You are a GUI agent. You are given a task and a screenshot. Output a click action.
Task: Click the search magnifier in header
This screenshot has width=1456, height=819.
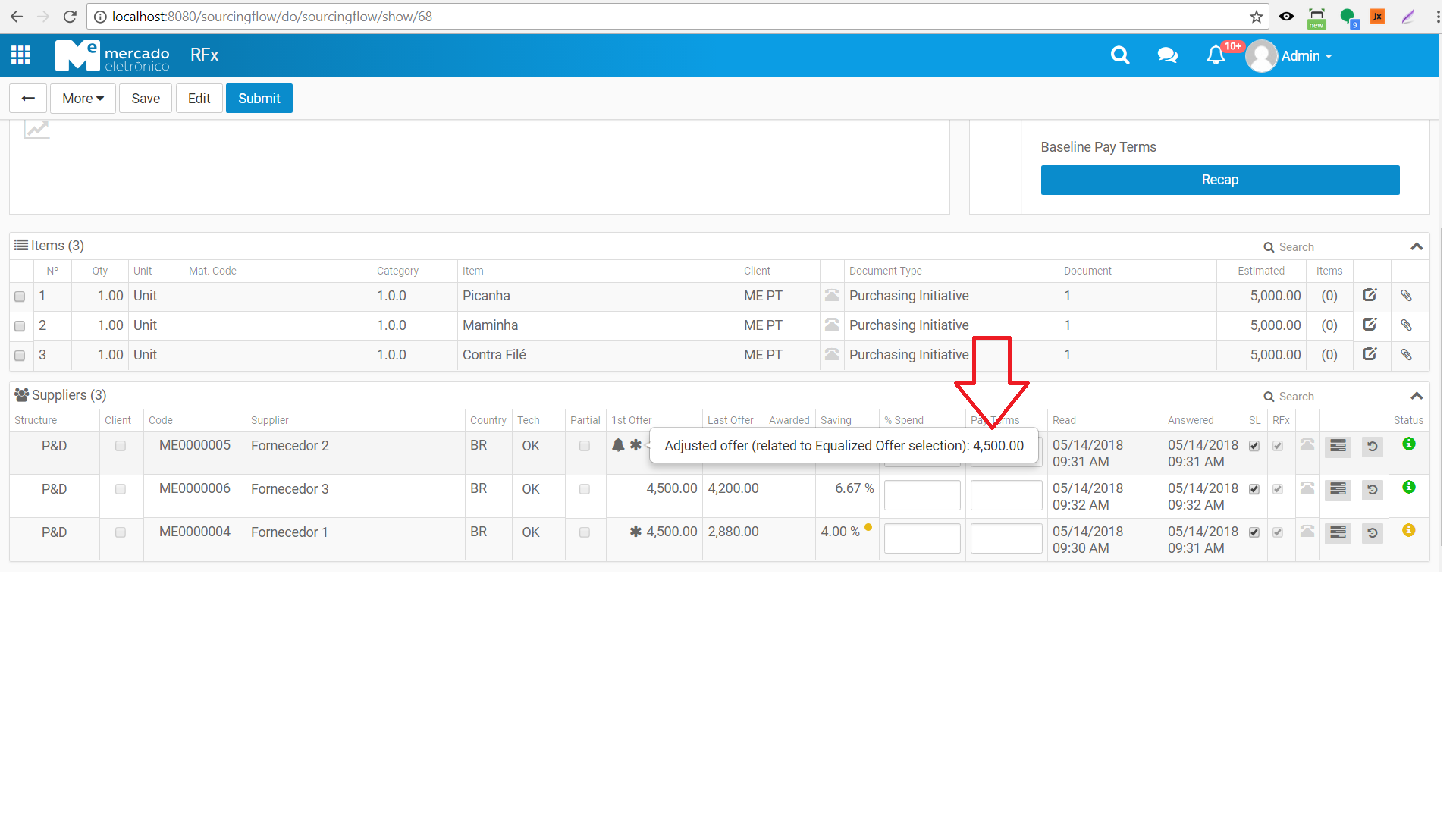(1119, 55)
